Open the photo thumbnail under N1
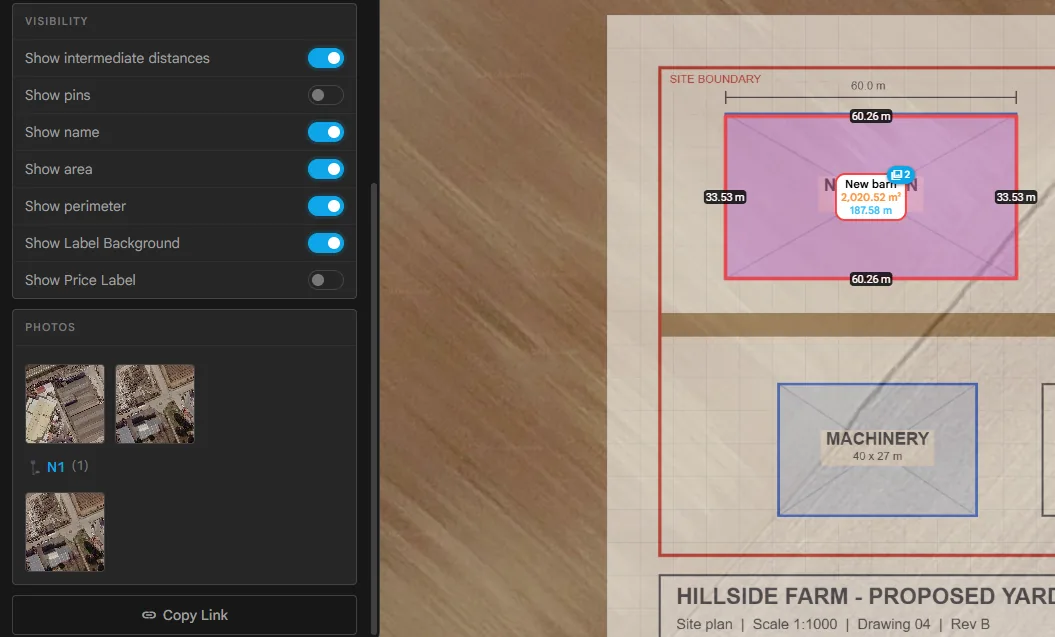The height and width of the screenshot is (637, 1055). tap(65, 531)
